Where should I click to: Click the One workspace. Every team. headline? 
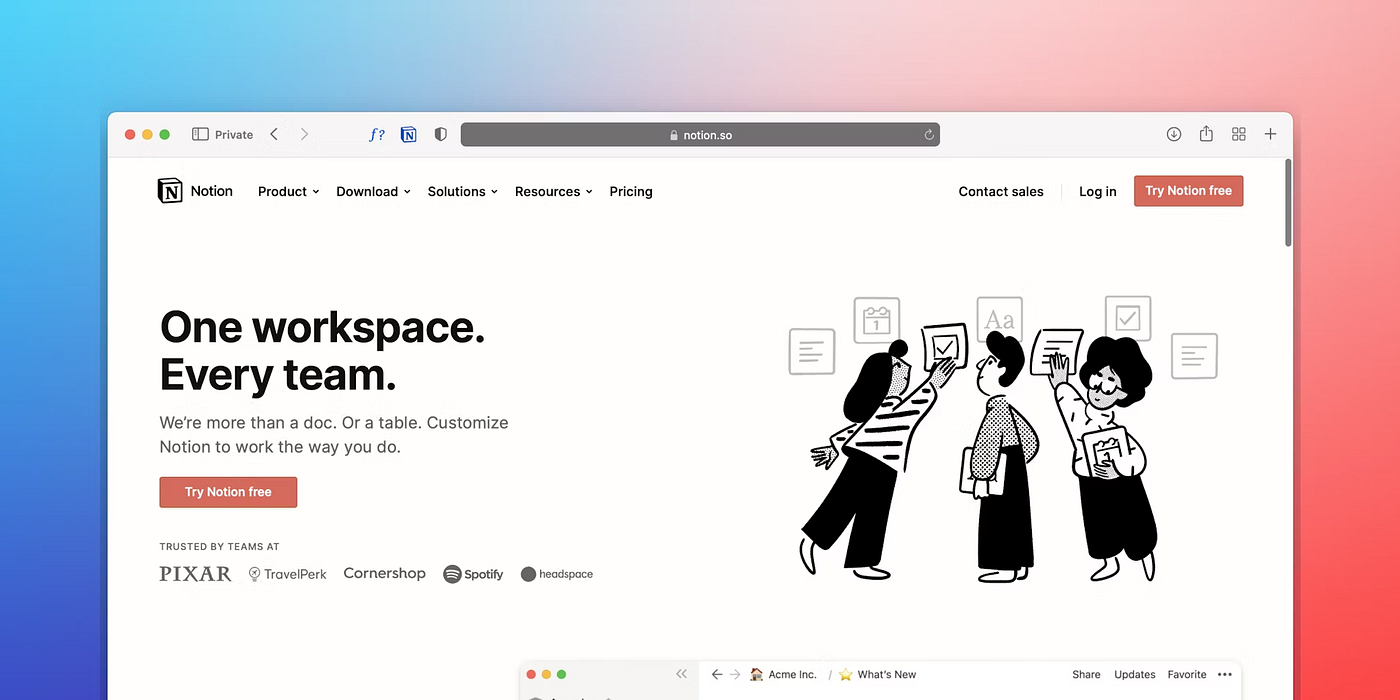point(322,351)
